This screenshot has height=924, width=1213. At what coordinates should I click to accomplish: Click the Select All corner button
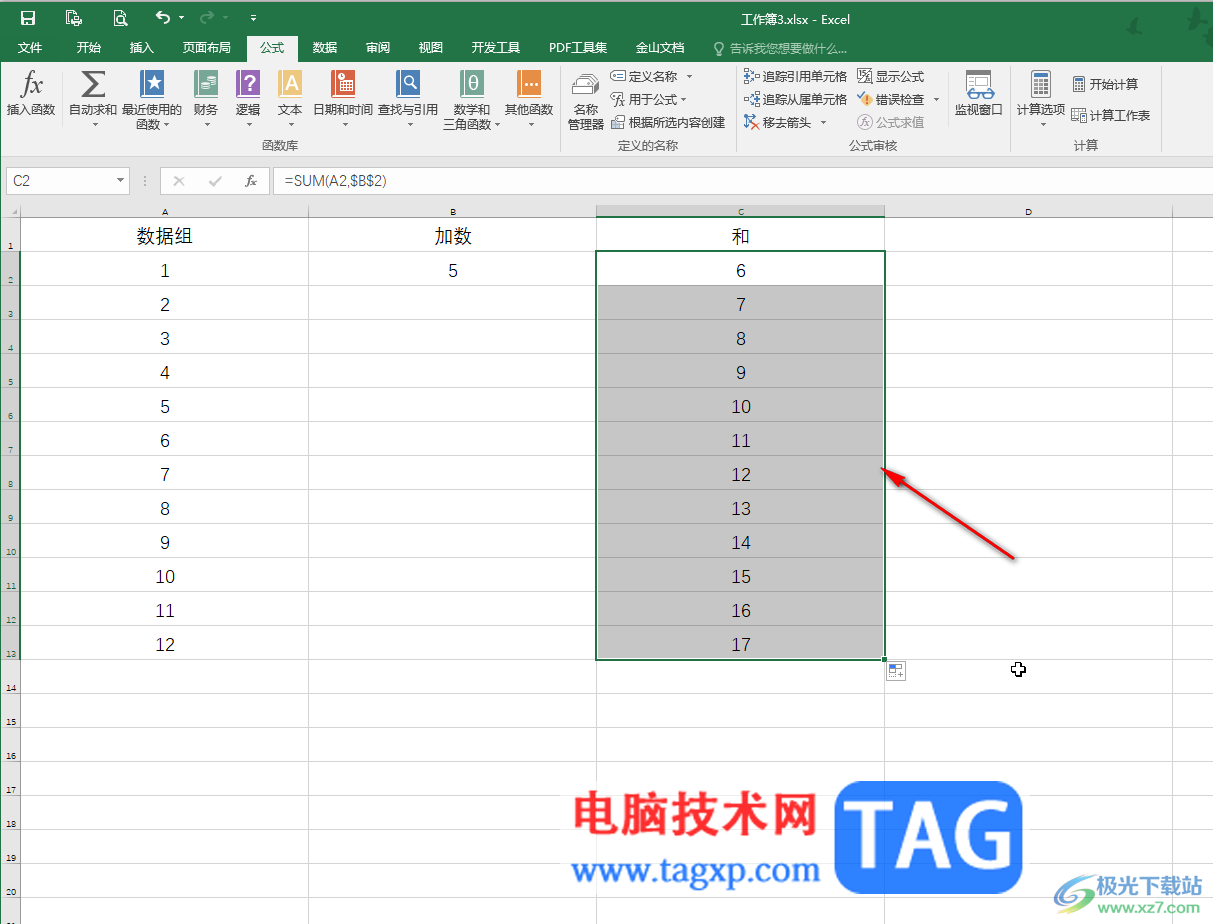(x=10, y=211)
